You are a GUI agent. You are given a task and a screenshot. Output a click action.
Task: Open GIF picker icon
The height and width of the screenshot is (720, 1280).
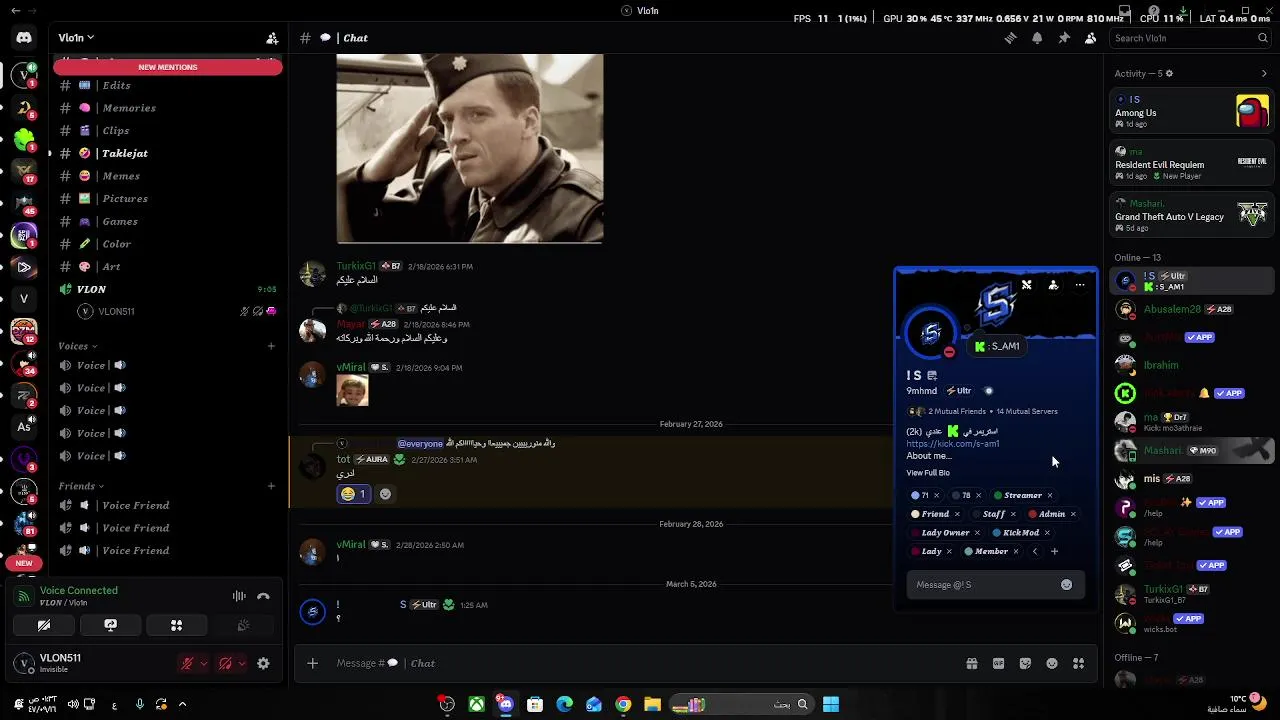(998, 663)
